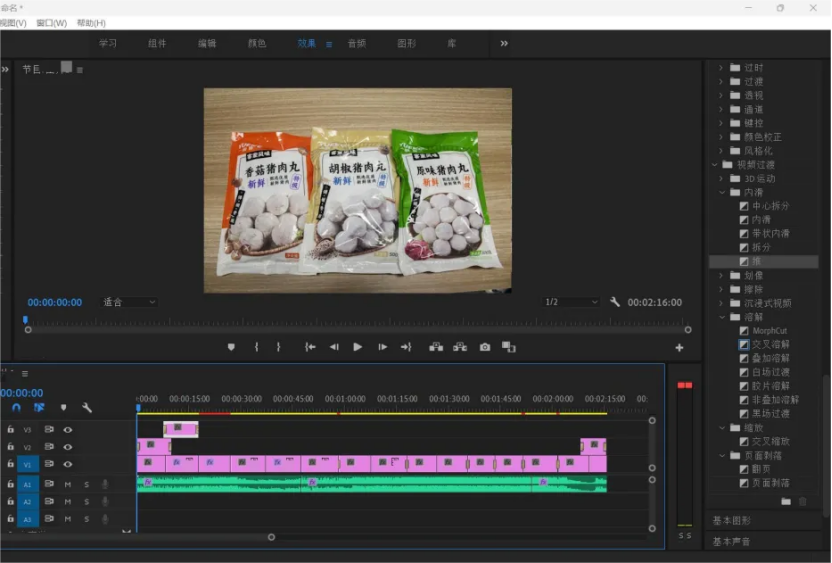Open the 适合 zoom level dropdown
The width and height of the screenshot is (832, 563).
[x=130, y=302]
